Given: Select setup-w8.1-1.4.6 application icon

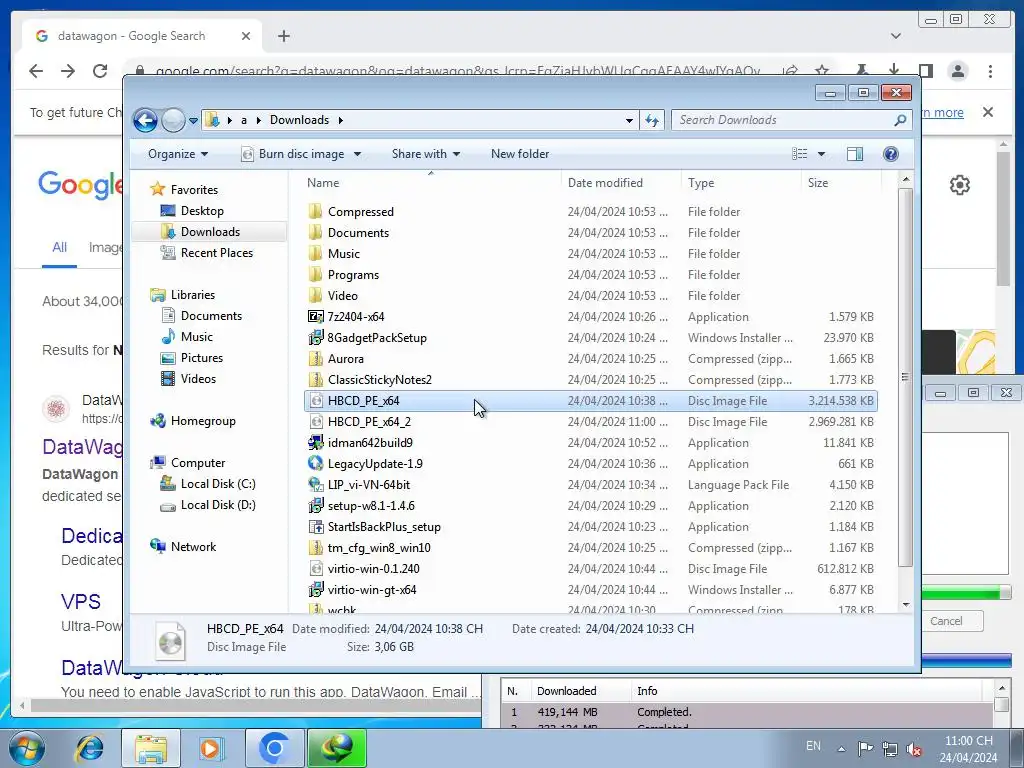Looking at the screenshot, I should (315, 505).
